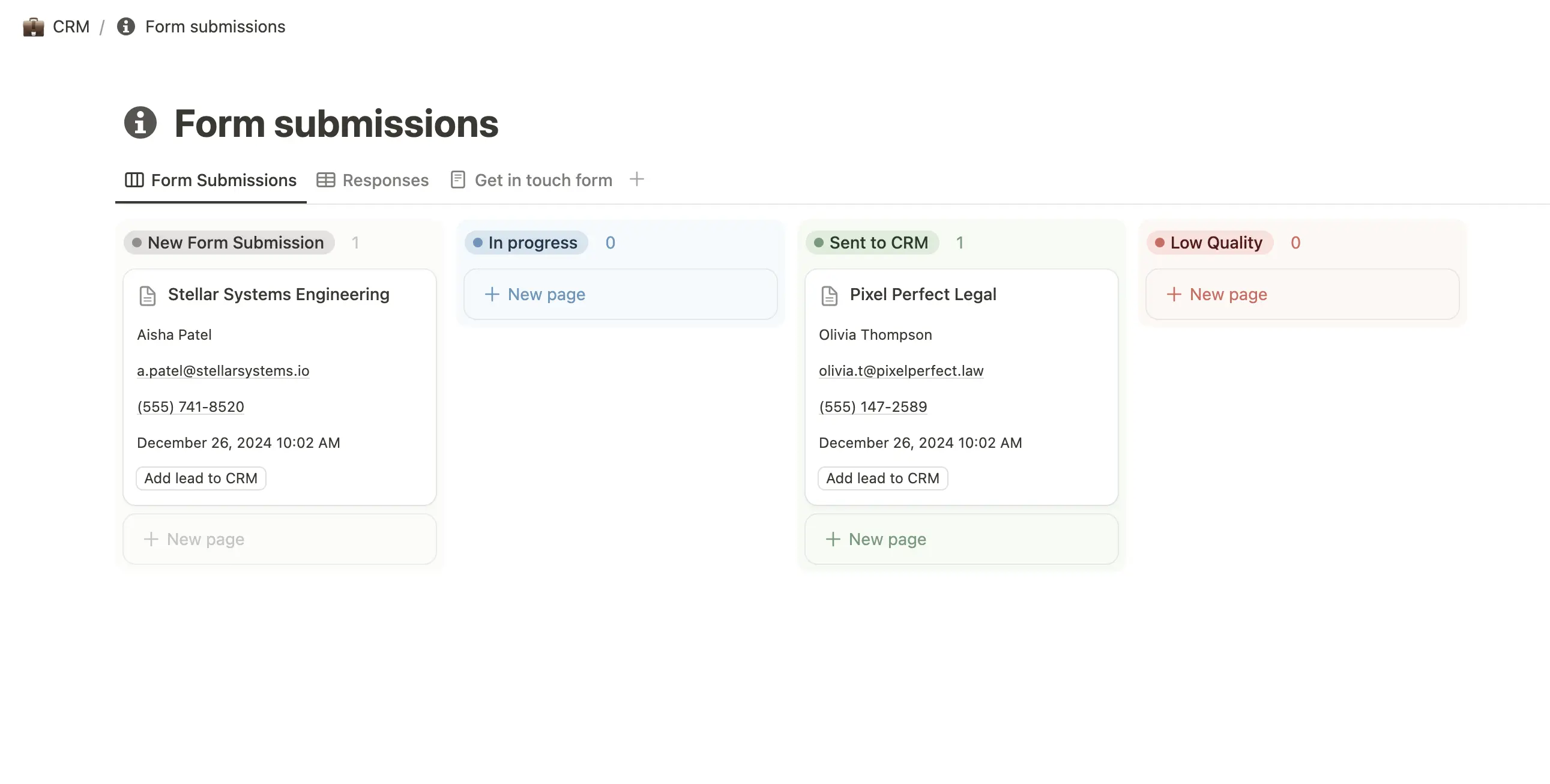Image resolution: width=1550 pixels, height=784 pixels.
Task: Click the Get in touch form page icon
Action: point(457,180)
